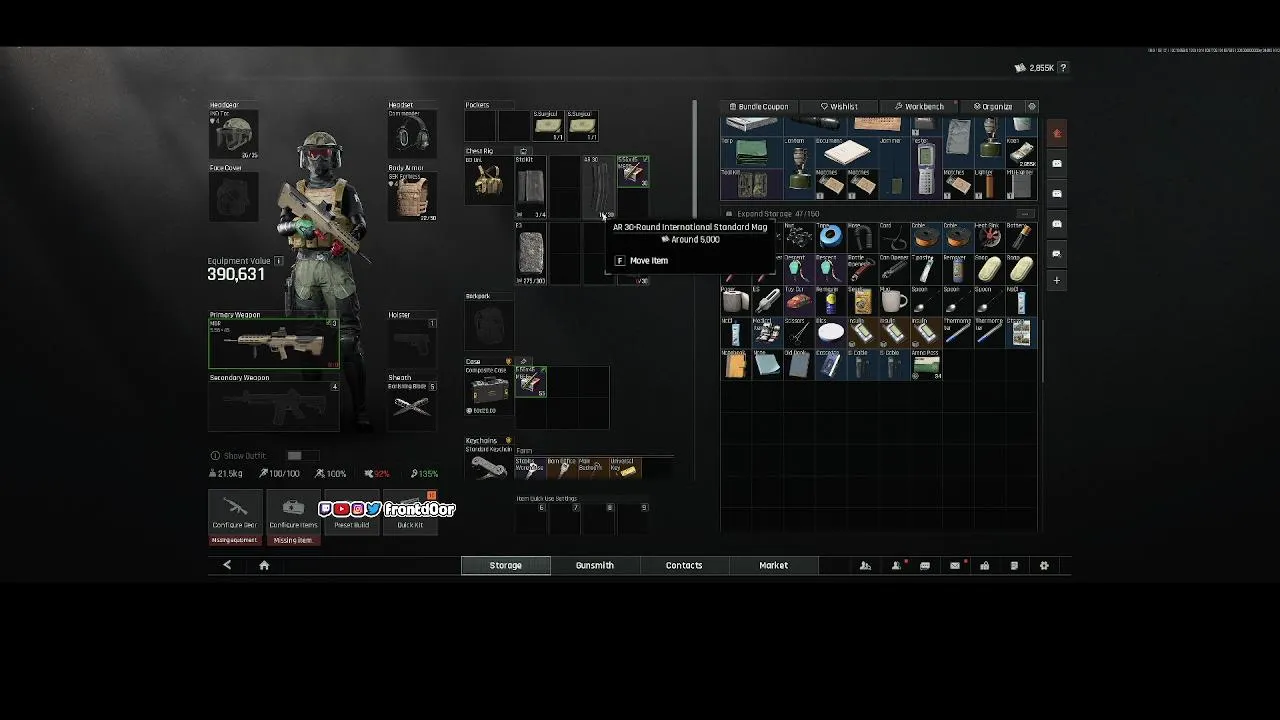
Task: Open the Wishlist tab
Action: click(839, 106)
